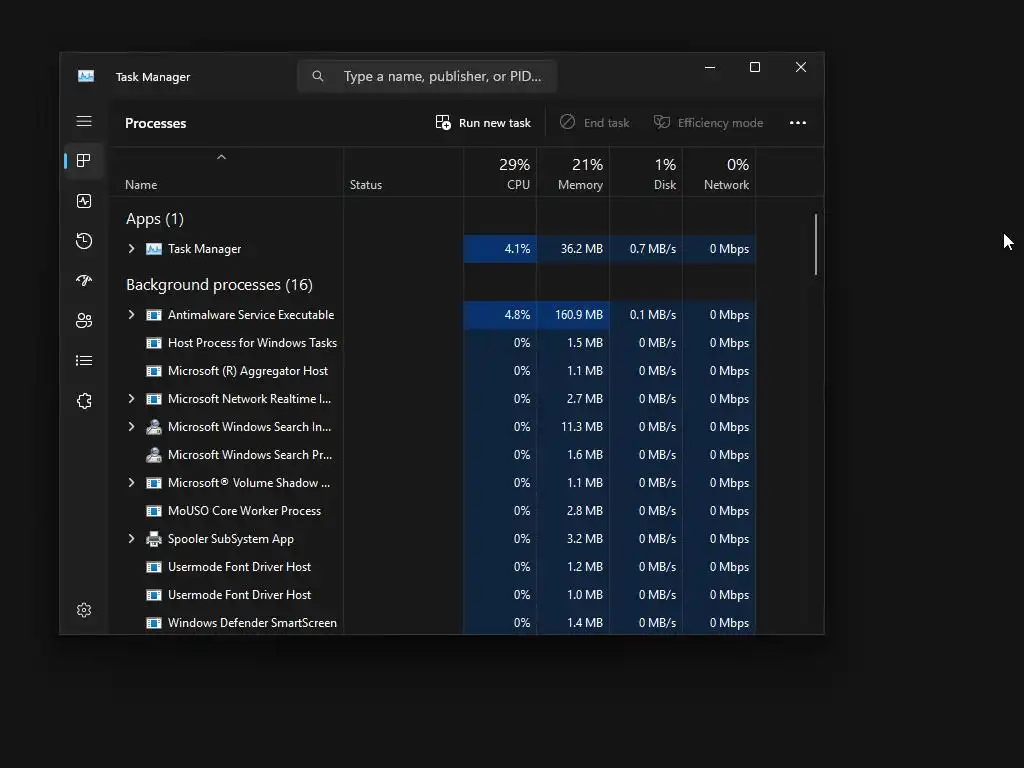
Task: Click the Run new task label
Action: [x=494, y=123]
